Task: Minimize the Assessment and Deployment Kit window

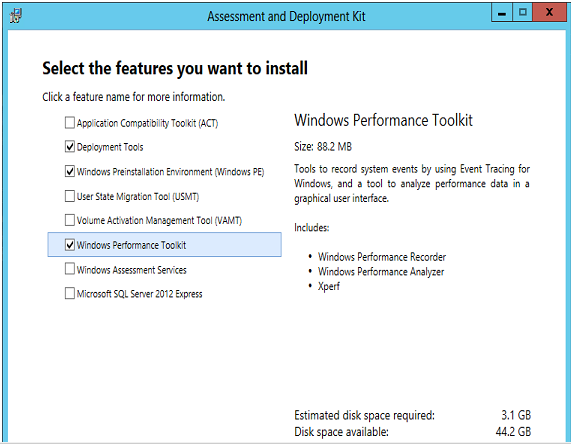Action: [502, 13]
